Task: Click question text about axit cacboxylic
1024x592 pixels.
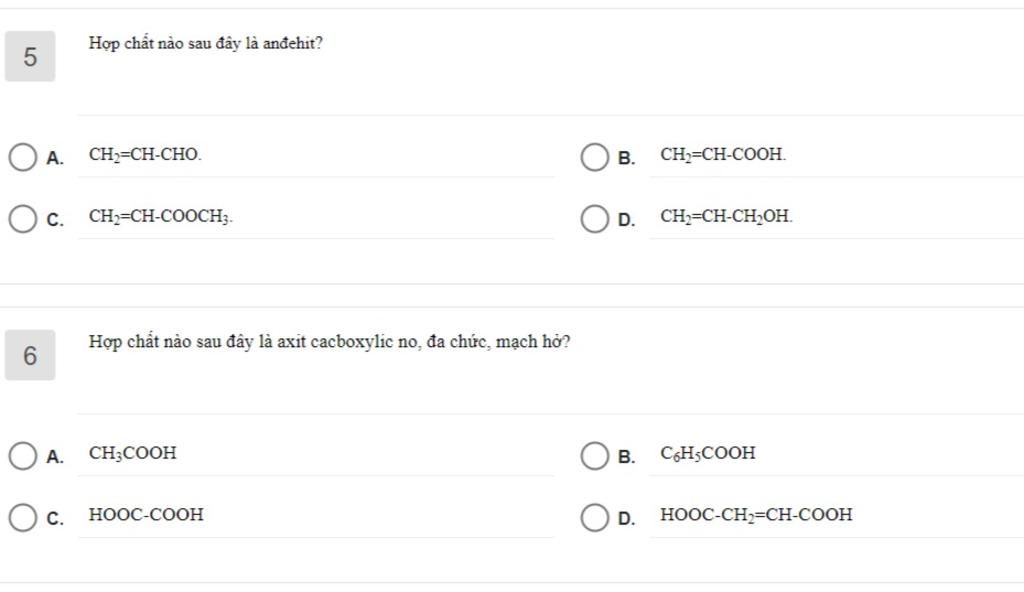Action: [x=330, y=342]
